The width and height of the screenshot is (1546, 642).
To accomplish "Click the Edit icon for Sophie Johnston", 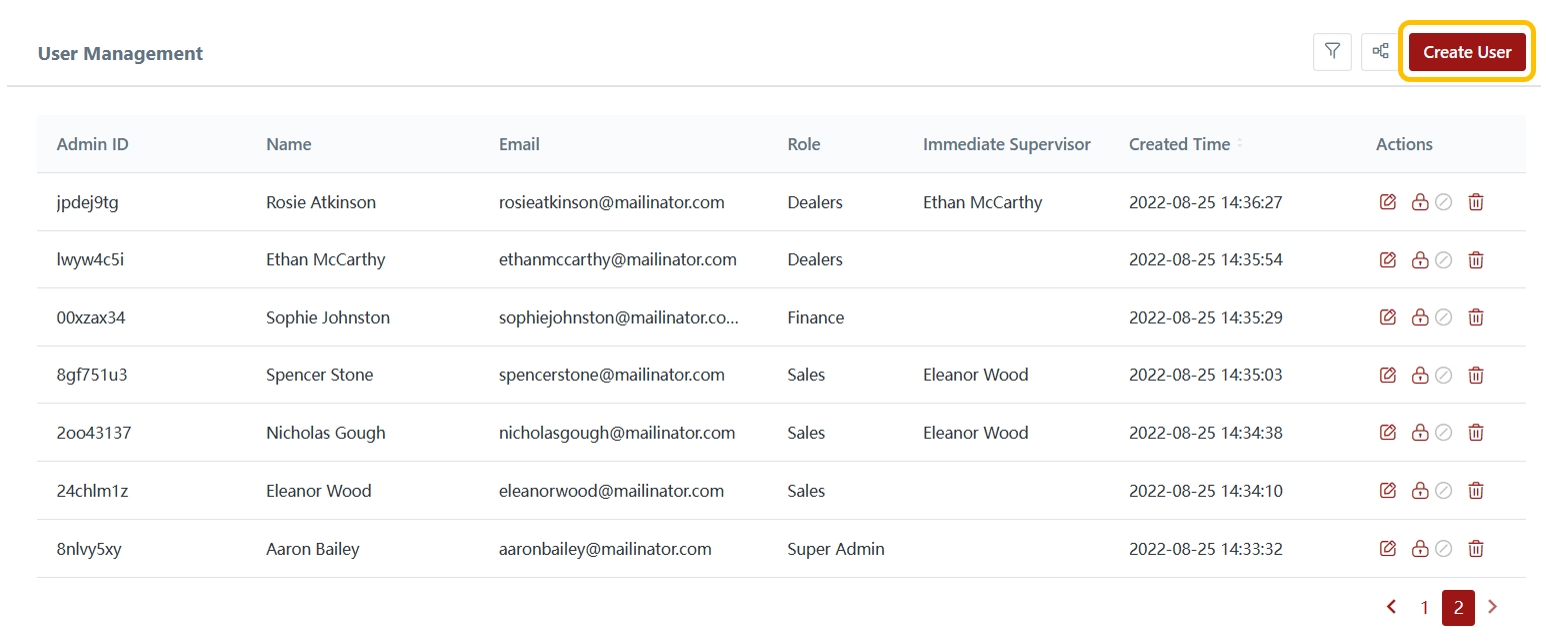I will [1387, 318].
